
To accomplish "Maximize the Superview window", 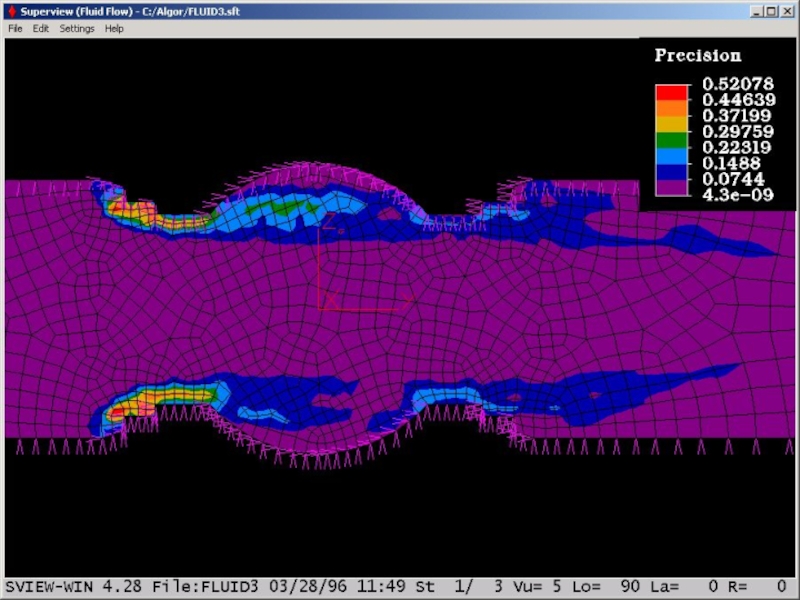I will [771, 11].
